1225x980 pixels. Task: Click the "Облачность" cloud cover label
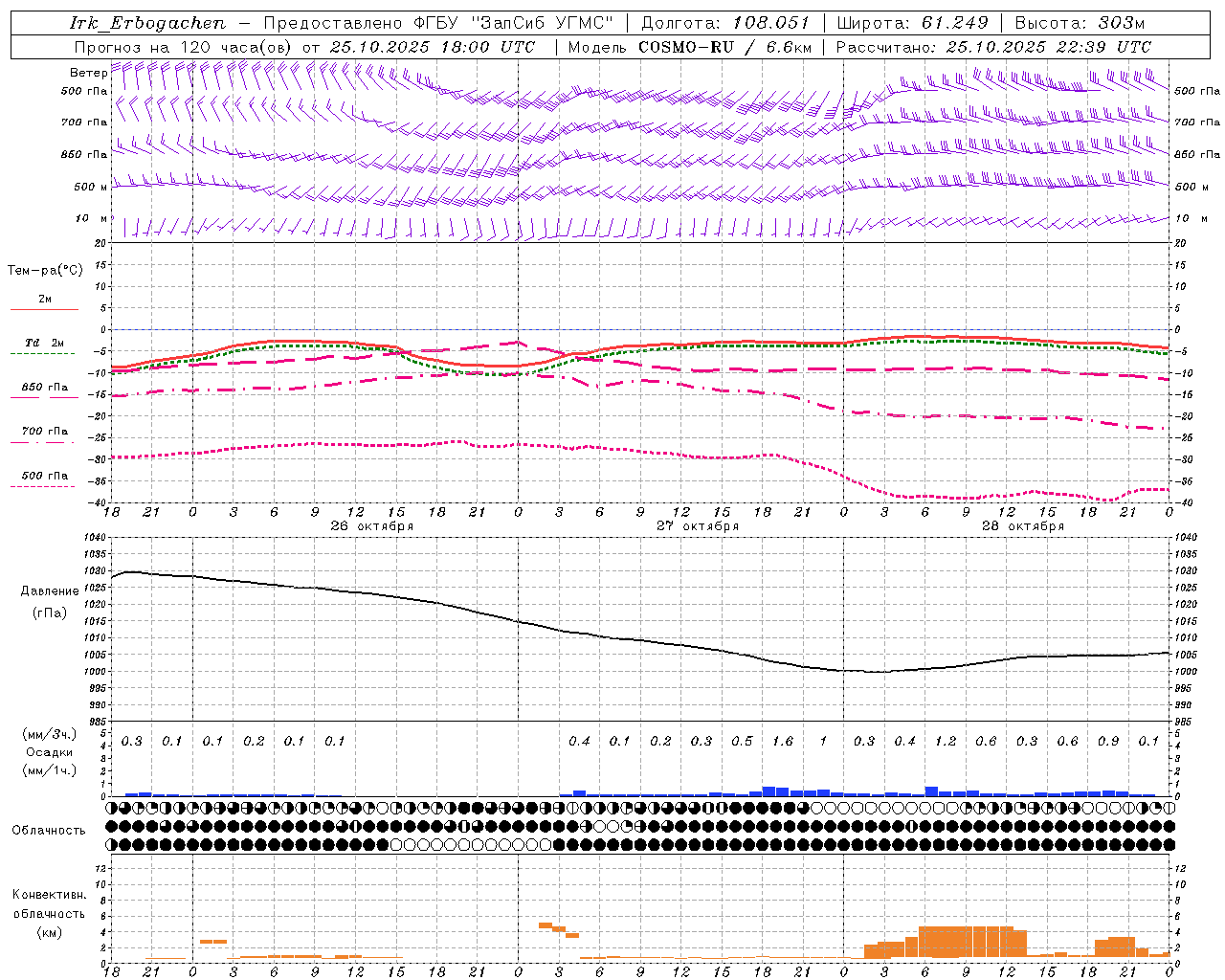pos(49,830)
